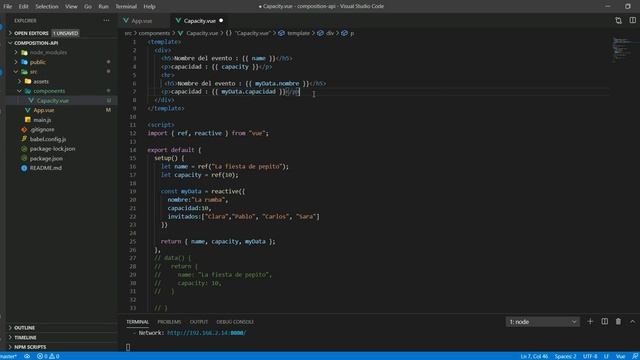
Task: Split the editor to the right
Action: click(x=632, y=20)
